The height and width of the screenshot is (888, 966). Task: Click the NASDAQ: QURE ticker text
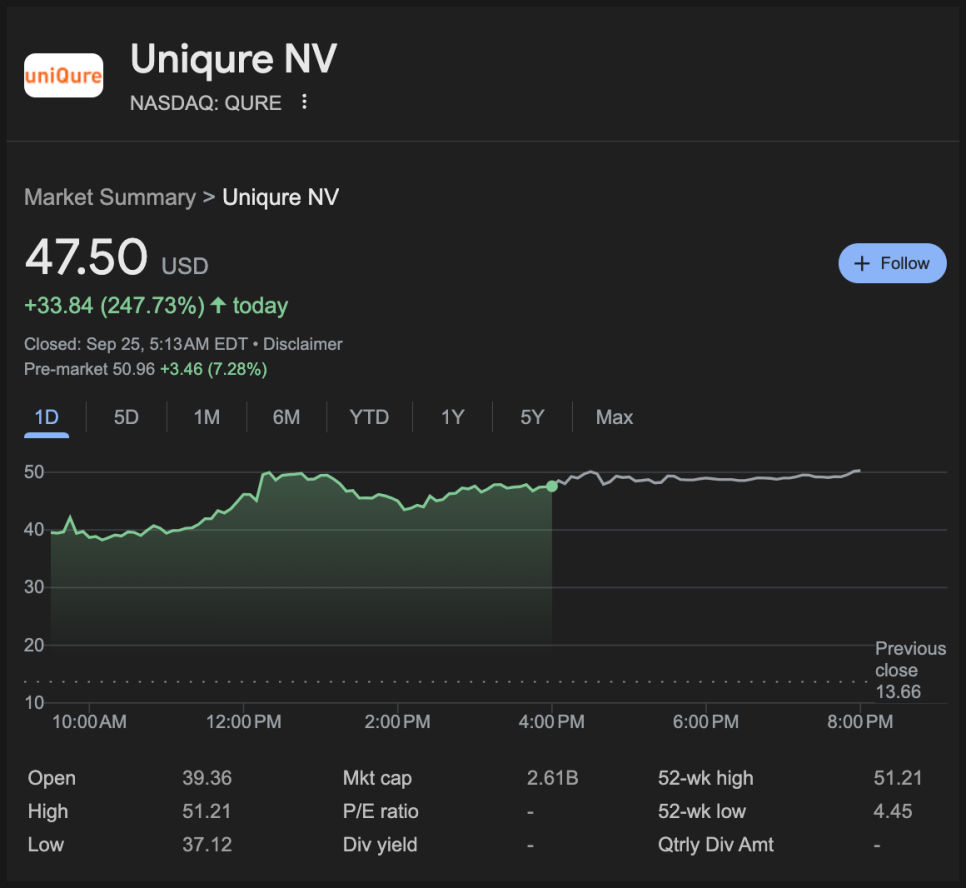(x=206, y=102)
